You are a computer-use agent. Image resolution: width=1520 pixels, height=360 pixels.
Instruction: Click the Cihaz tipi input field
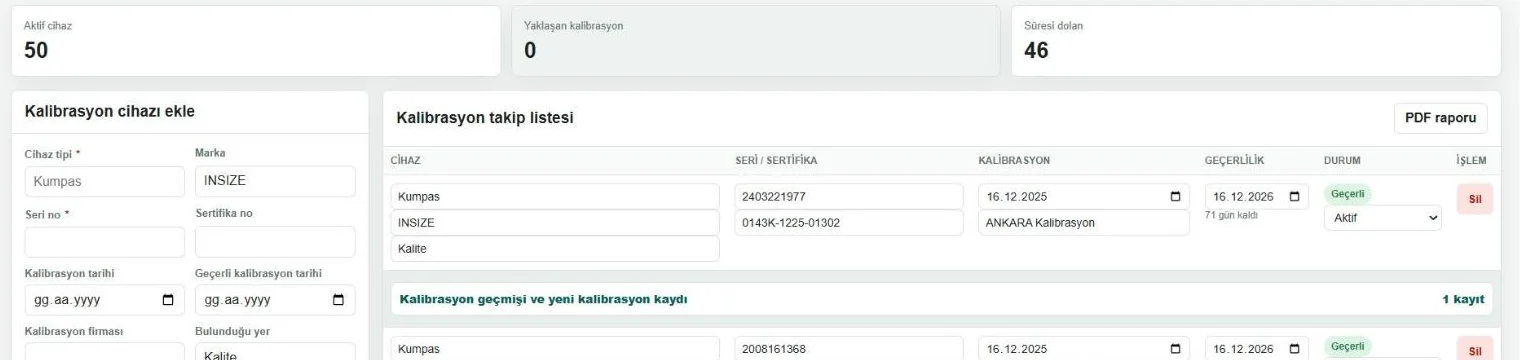pyautogui.click(x=105, y=181)
